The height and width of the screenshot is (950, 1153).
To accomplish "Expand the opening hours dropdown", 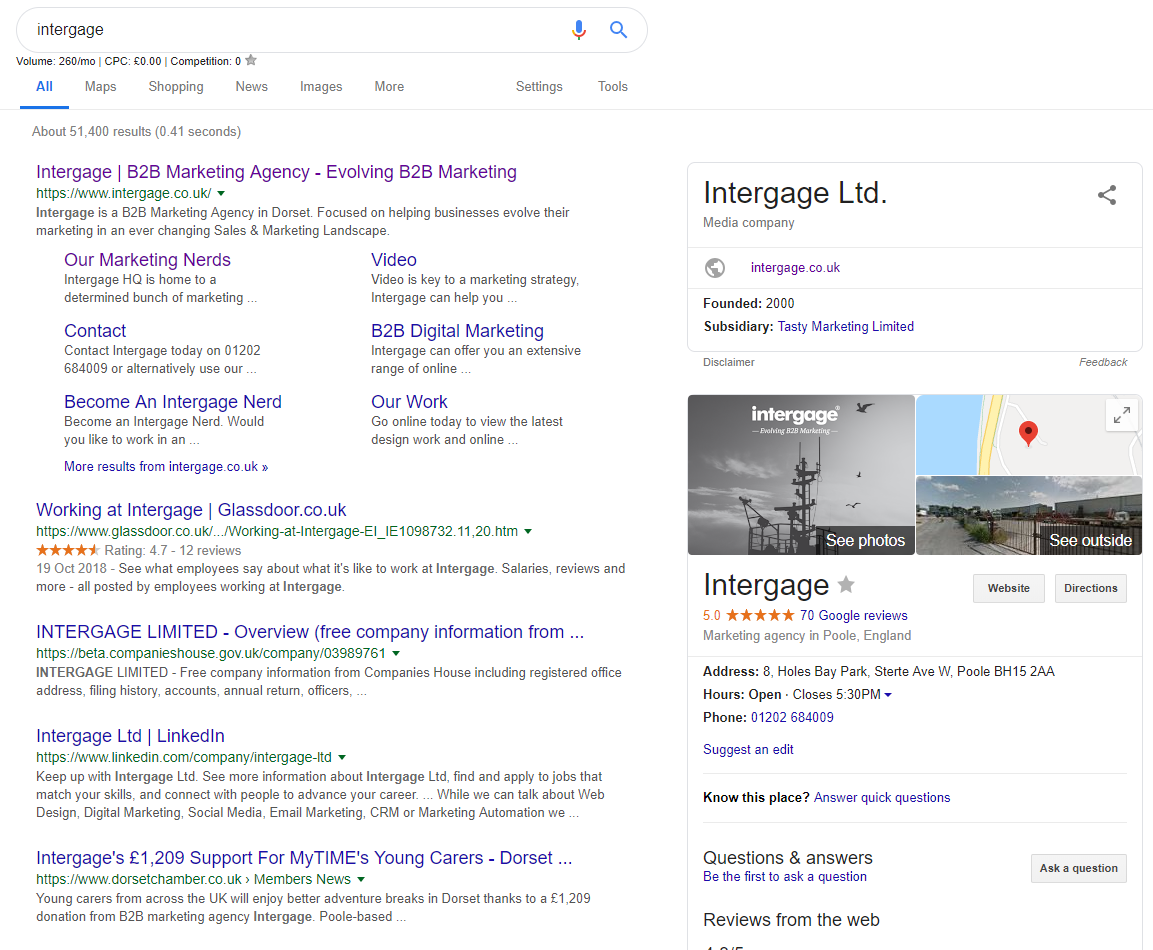I will [888, 695].
